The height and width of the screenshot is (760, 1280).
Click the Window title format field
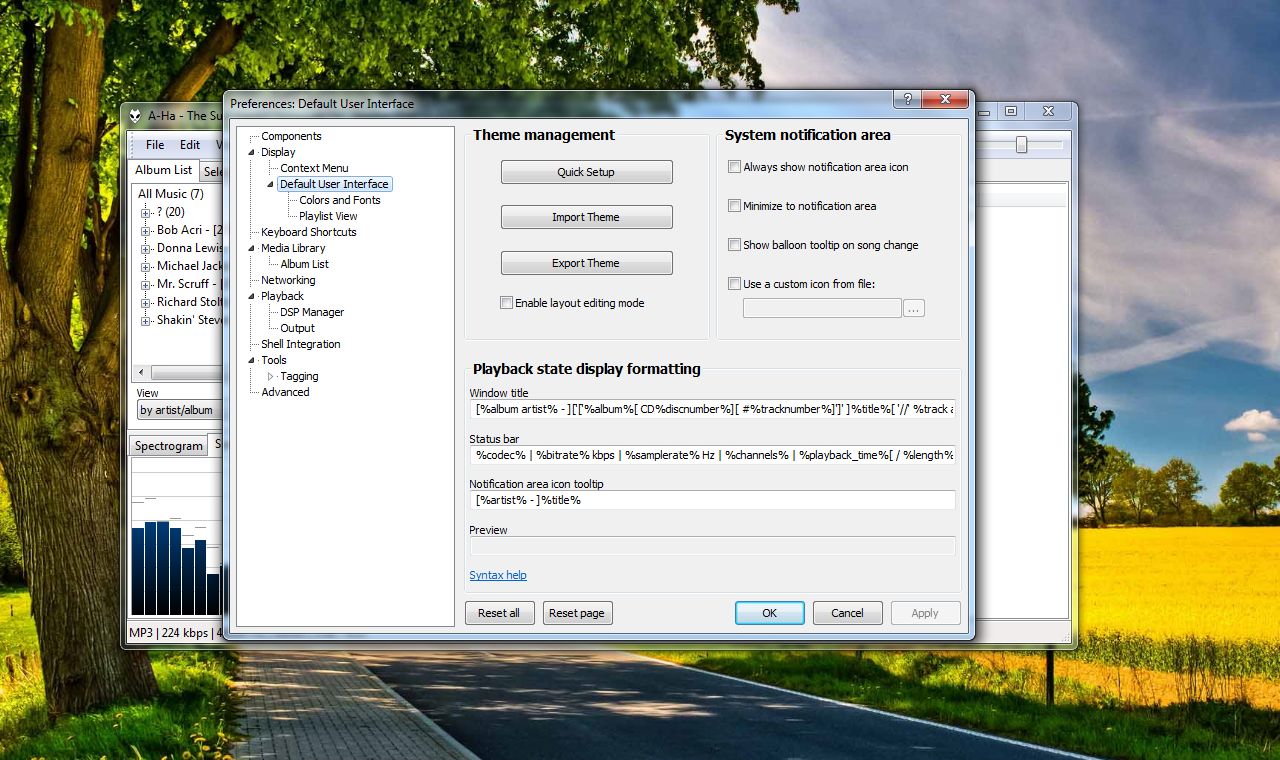click(712, 409)
